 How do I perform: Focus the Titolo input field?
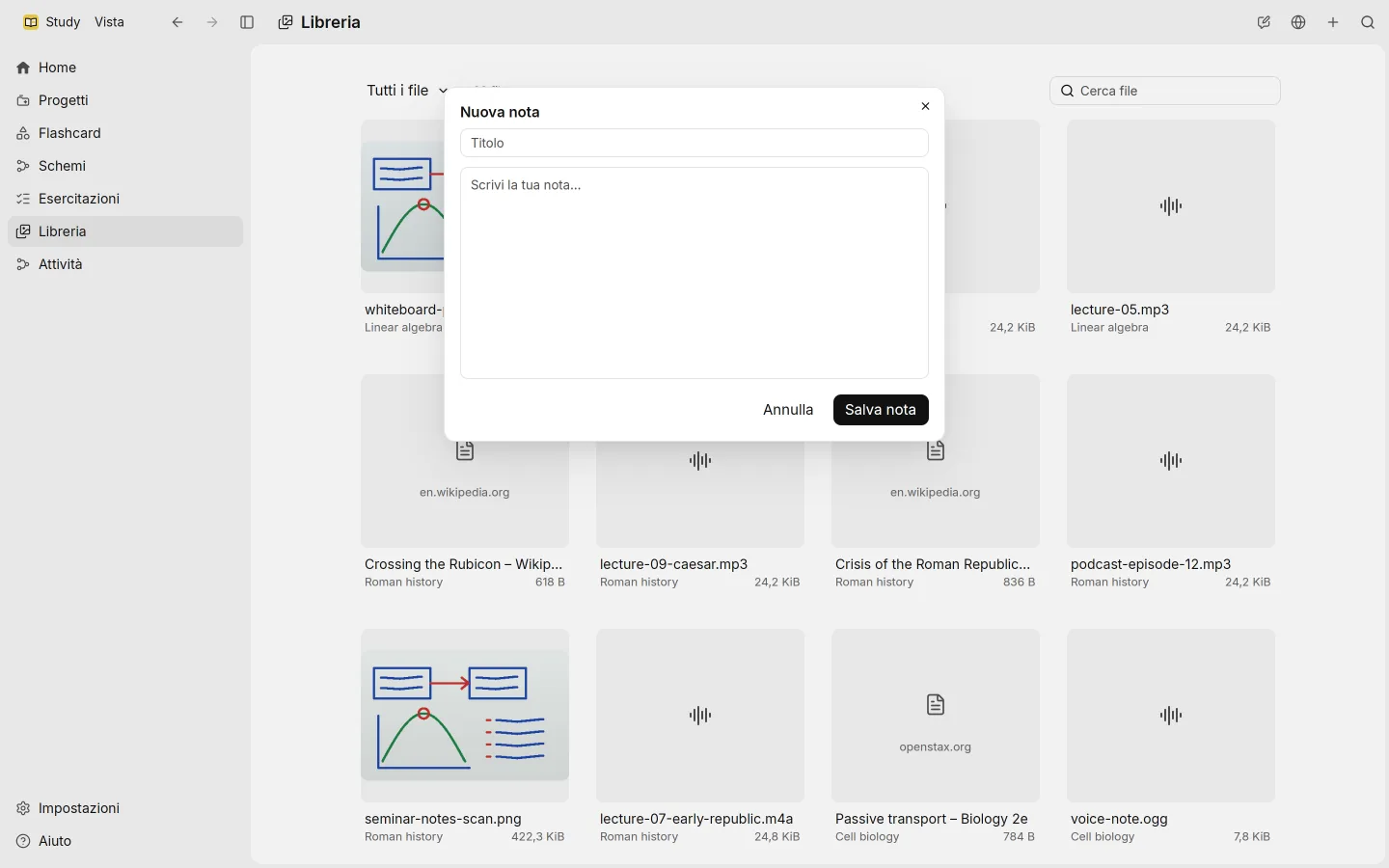[694, 143]
